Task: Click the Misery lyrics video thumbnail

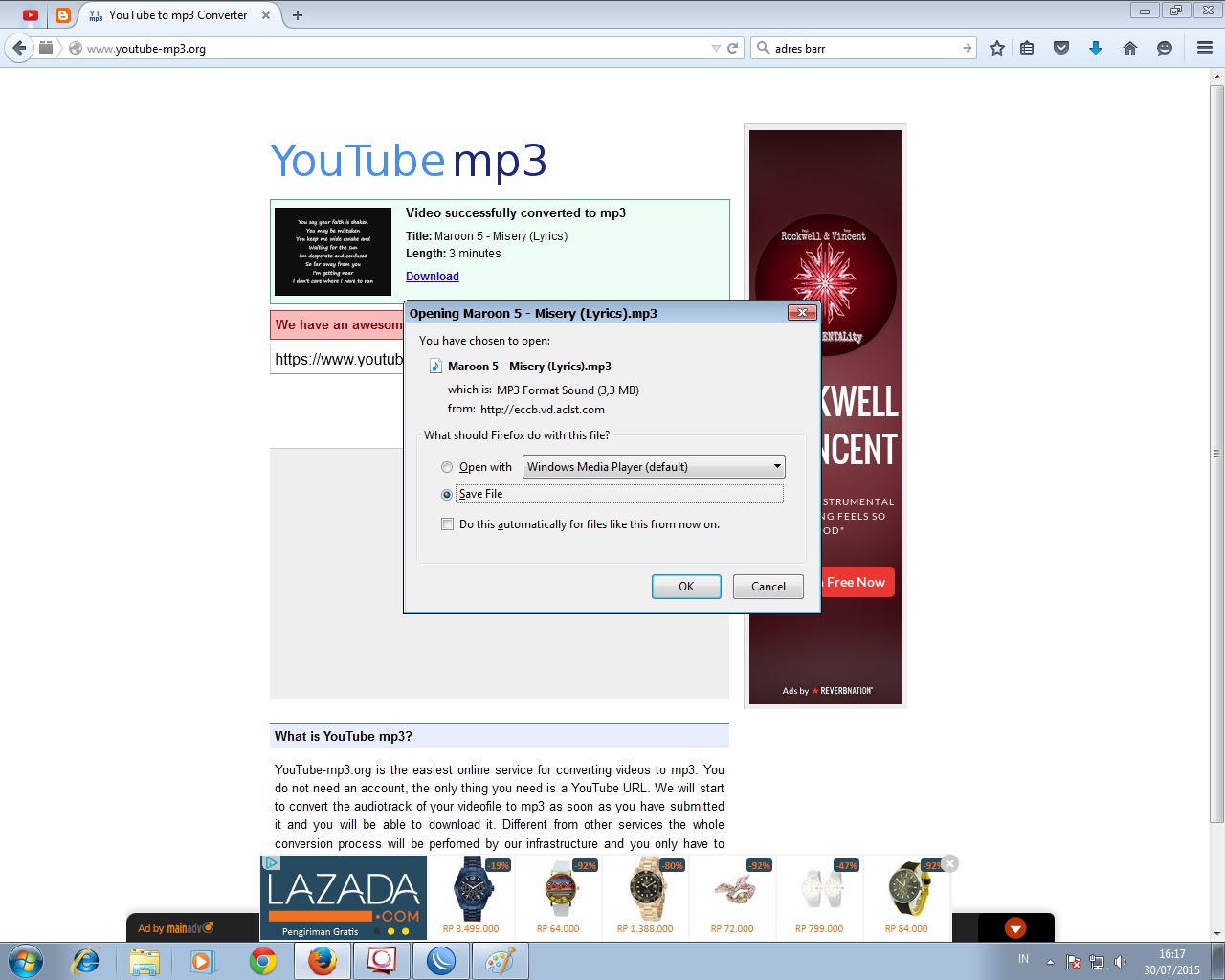Action: tap(333, 251)
